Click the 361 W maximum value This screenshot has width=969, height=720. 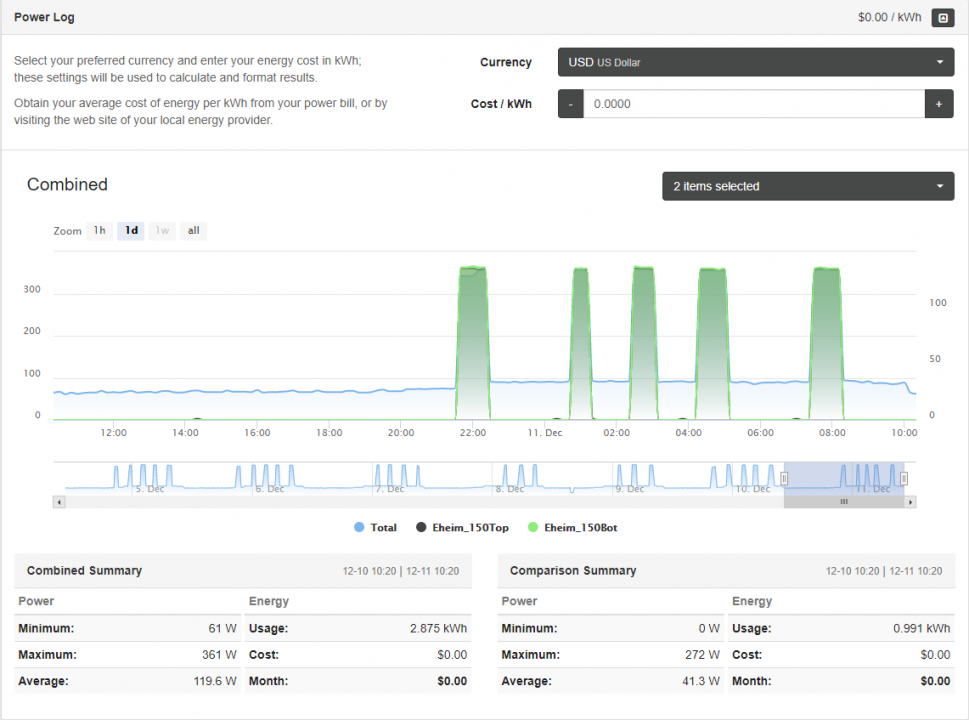[219, 654]
